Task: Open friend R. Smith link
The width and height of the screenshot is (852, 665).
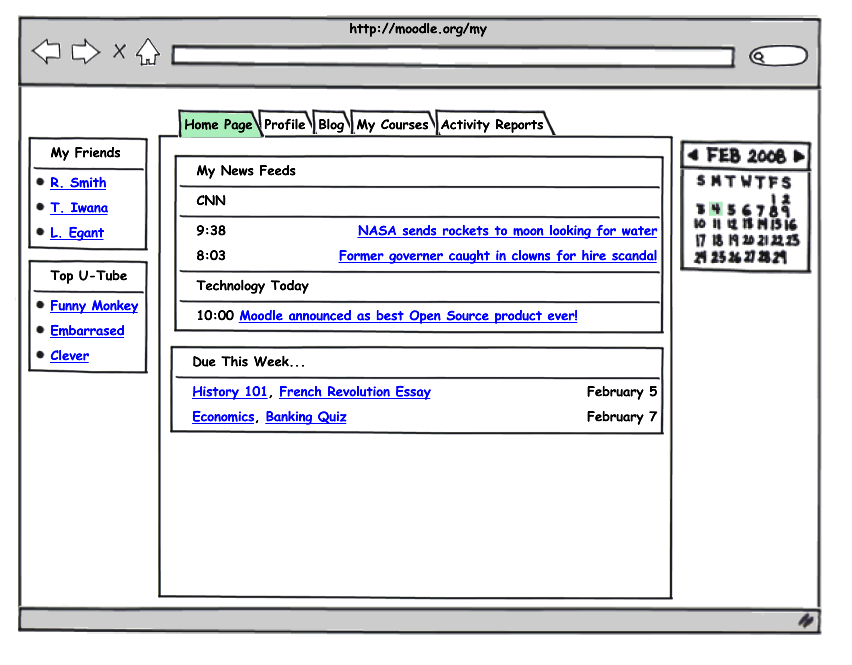Action: (x=78, y=183)
